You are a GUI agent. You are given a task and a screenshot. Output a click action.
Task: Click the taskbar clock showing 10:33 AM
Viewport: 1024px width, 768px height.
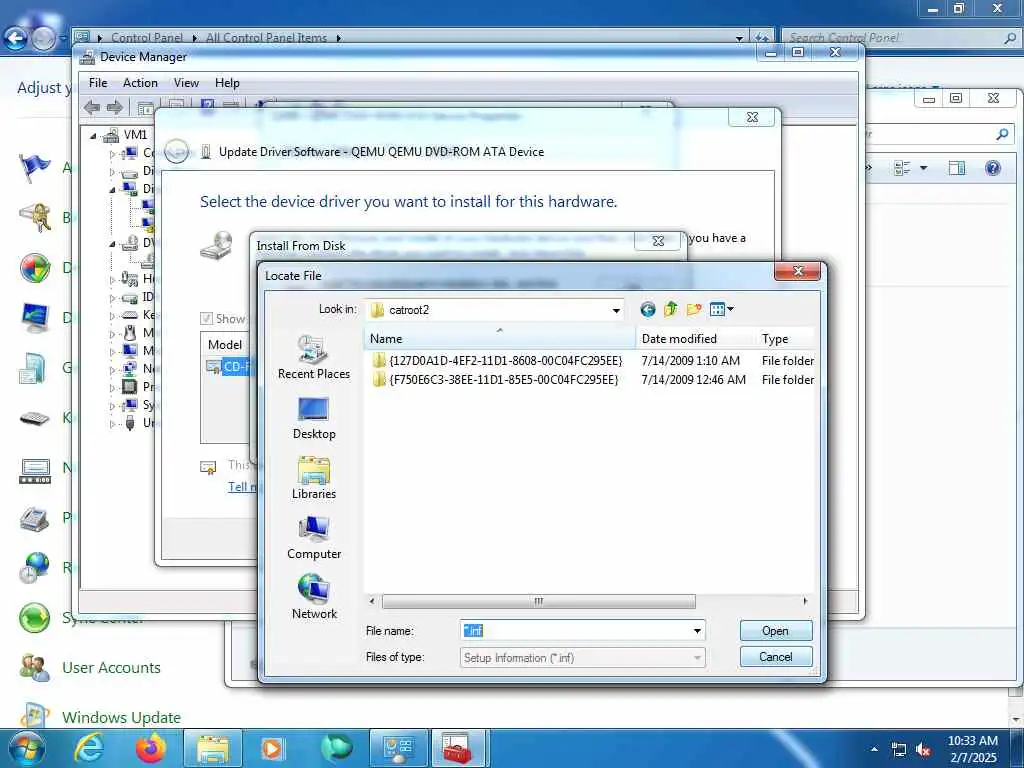972,748
